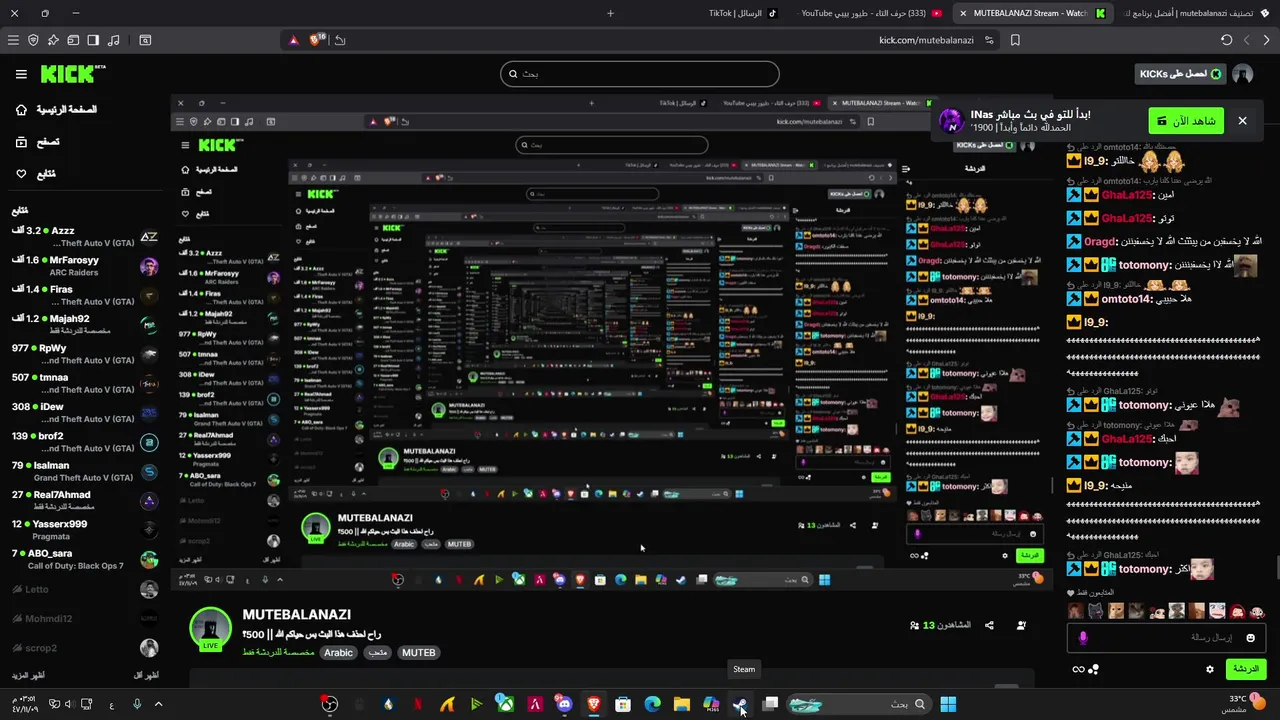This screenshot has height=720, width=1280.
Task: Open emoji picker in chat input
Action: click(1250, 638)
